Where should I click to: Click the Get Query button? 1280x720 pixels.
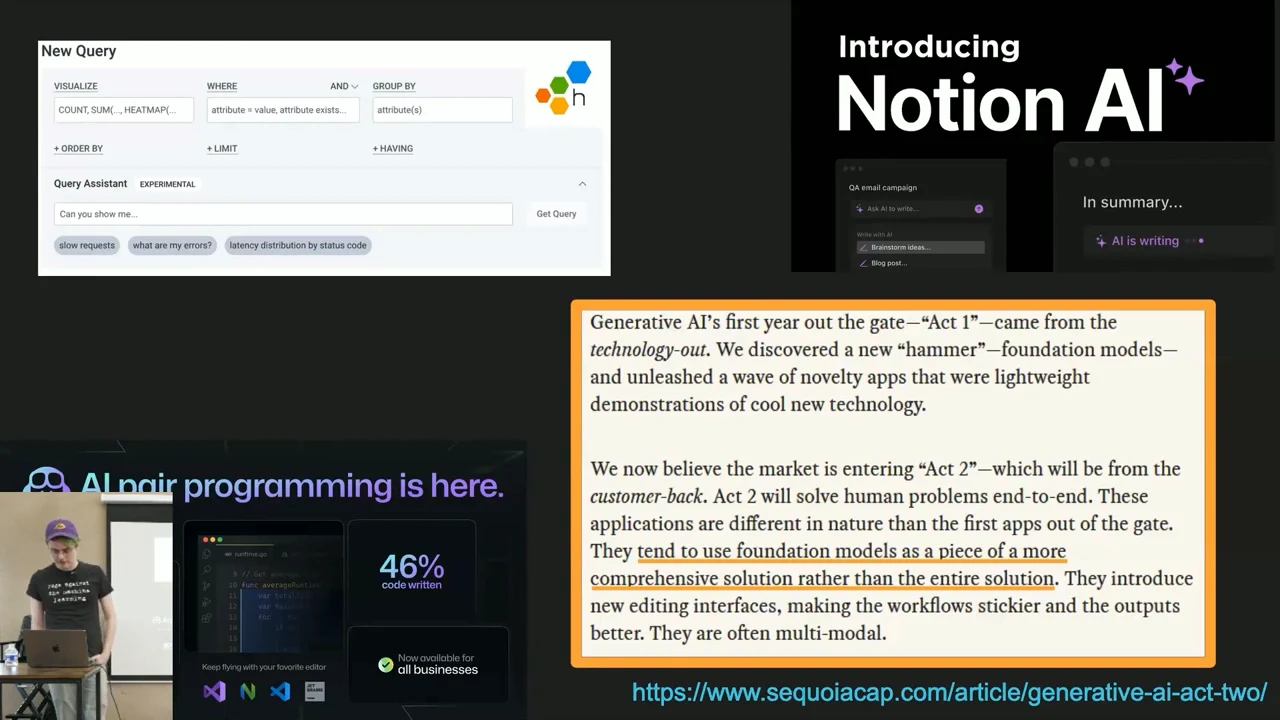tap(556, 214)
